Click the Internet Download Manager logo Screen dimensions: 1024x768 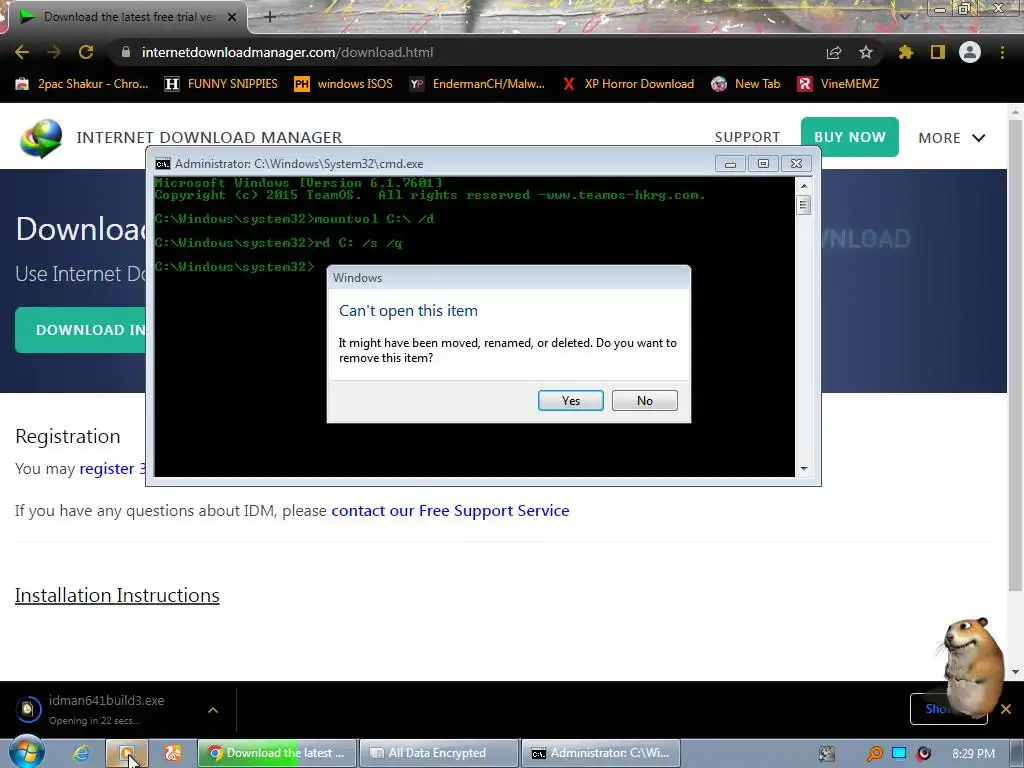coord(41,138)
